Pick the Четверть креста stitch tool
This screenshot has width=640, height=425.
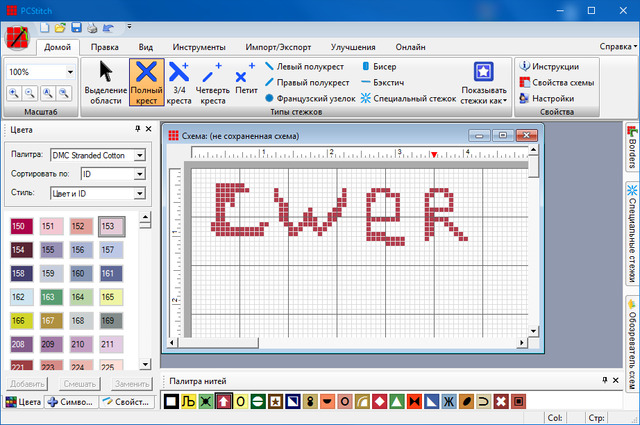coord(212,82)
